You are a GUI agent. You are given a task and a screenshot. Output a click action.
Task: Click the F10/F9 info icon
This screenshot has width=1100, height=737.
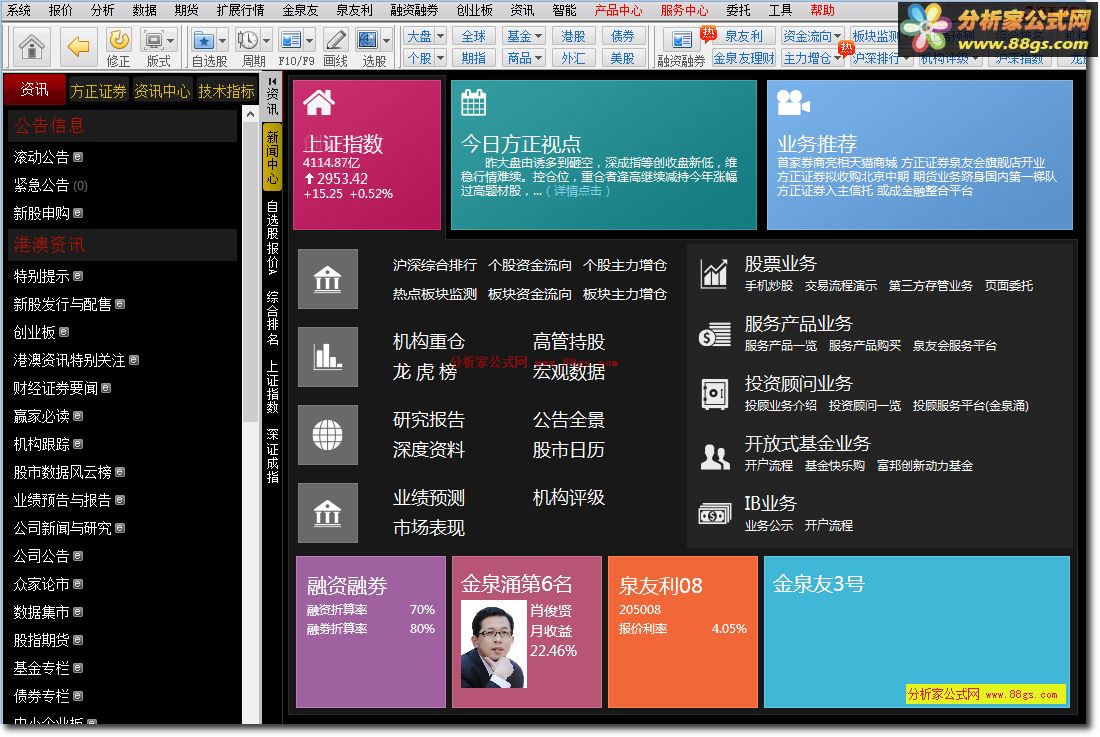tap(290, 40)
